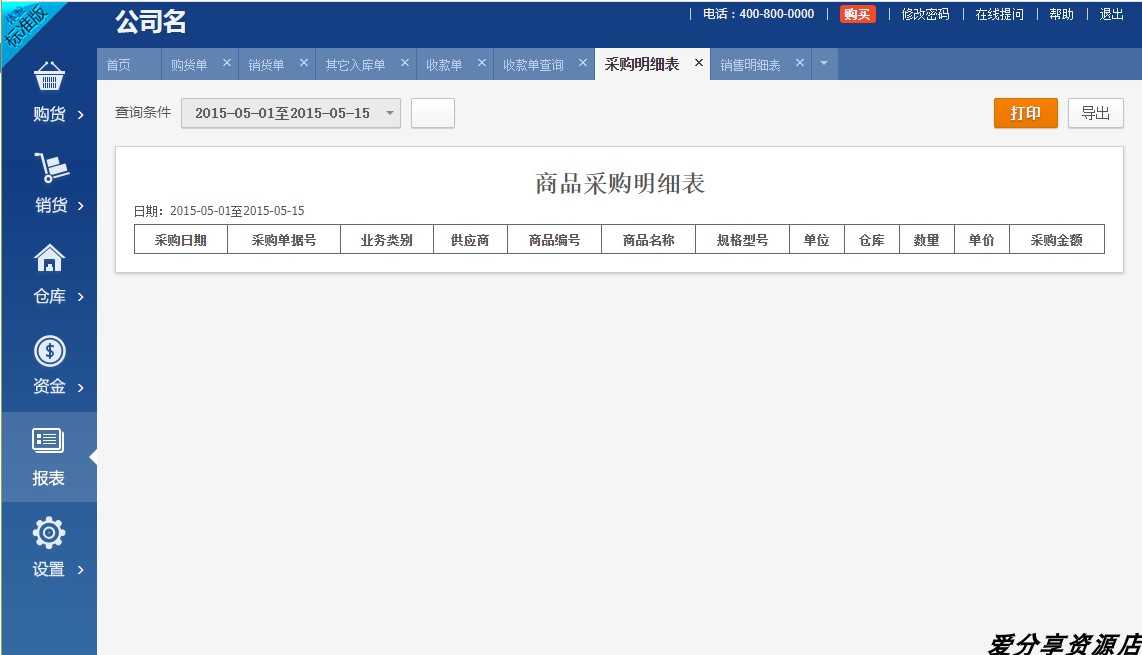Screen dimensions: 1142x655
Task: Expand the 销货 menu label
Action: [51, 205]
